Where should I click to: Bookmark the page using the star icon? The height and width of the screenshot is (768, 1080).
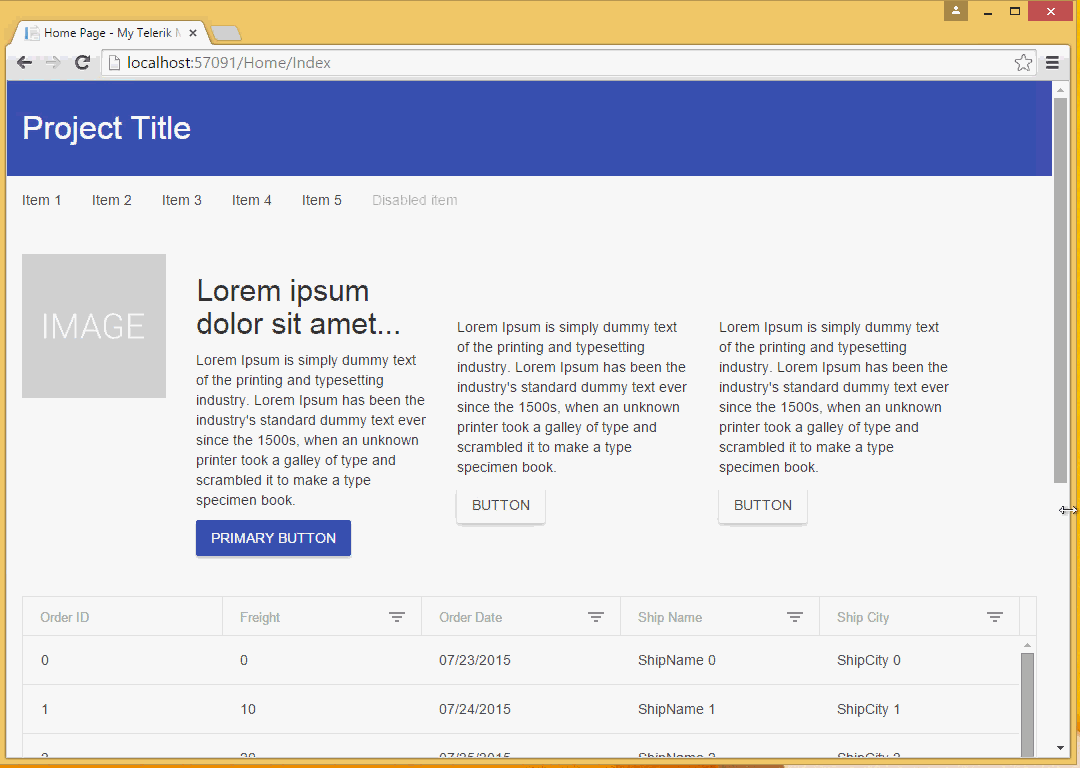pyautogui.click(x=1023, y=62)
